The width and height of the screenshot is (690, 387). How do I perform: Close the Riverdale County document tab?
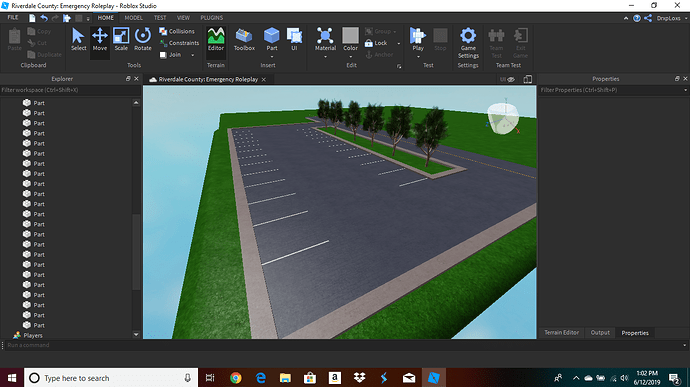click(x=264, y=80)
